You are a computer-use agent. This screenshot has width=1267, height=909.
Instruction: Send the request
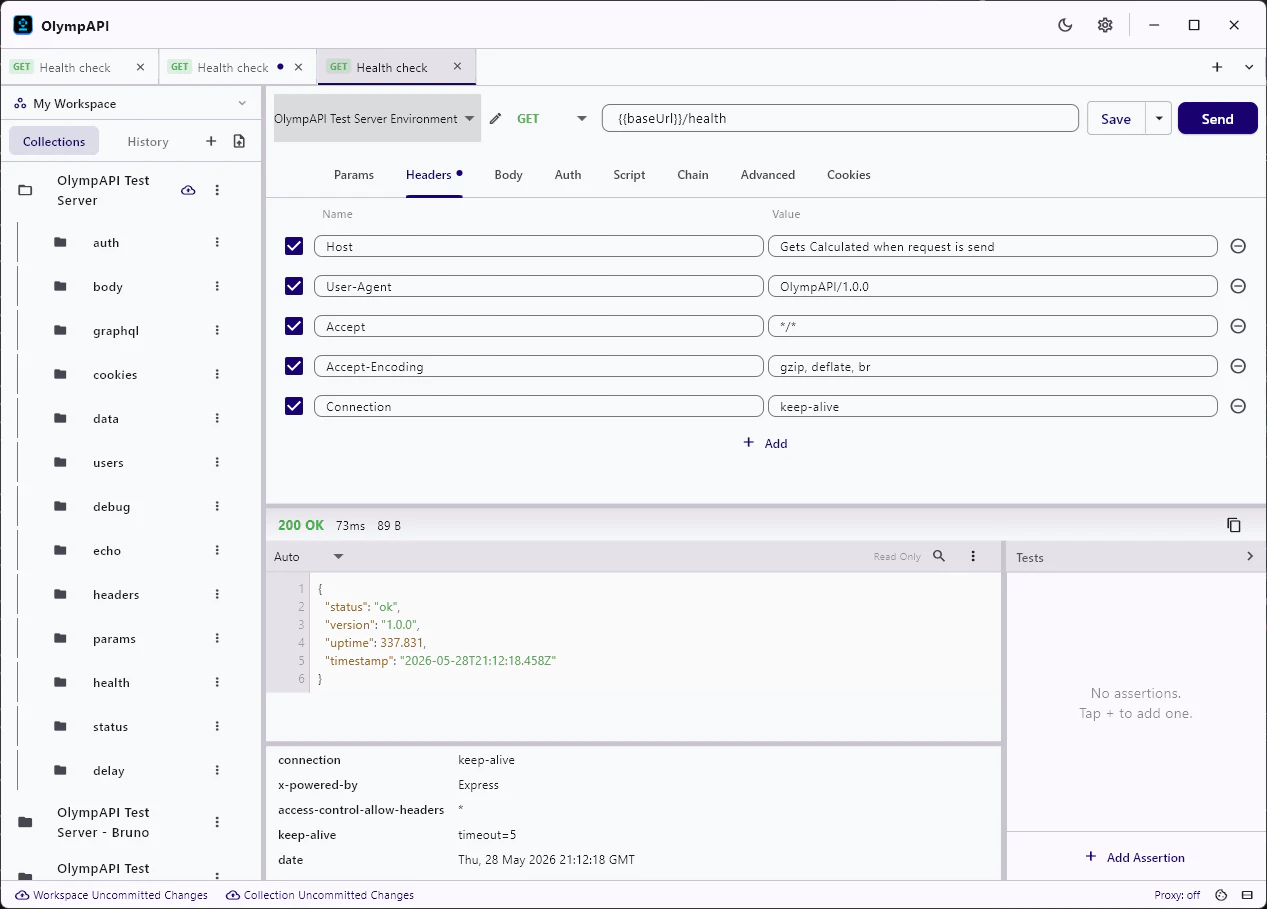click(1217, 118)
